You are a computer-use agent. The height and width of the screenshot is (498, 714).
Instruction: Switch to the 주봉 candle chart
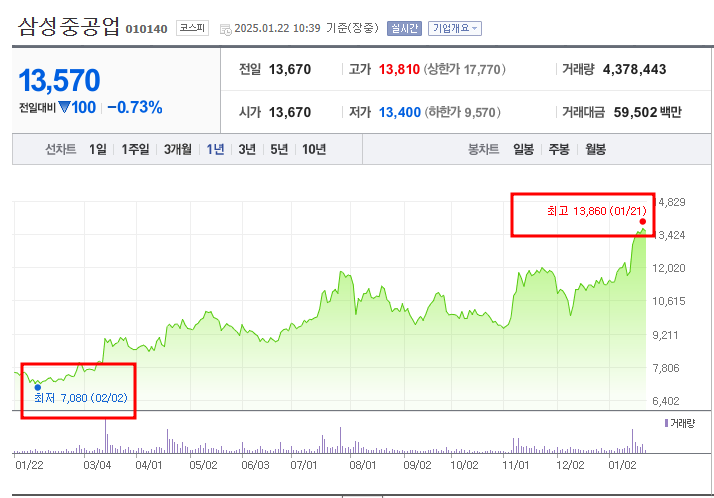tap(559, 149)
